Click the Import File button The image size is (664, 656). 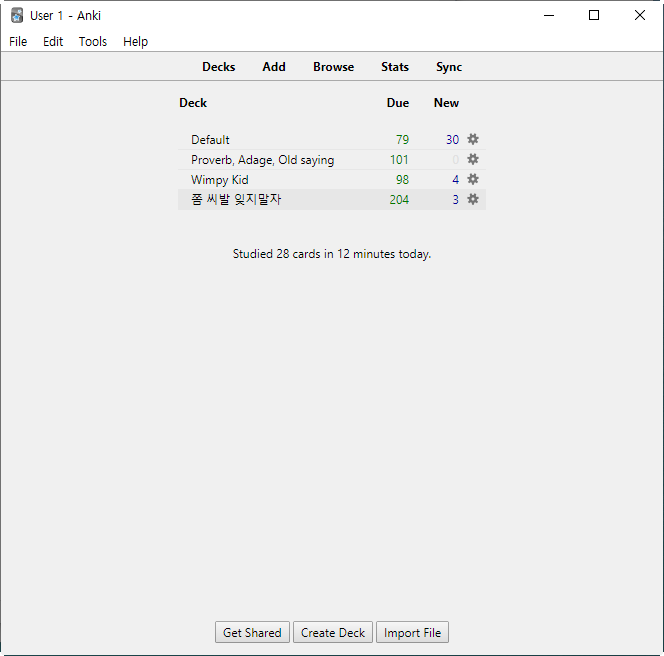point(412,632)
